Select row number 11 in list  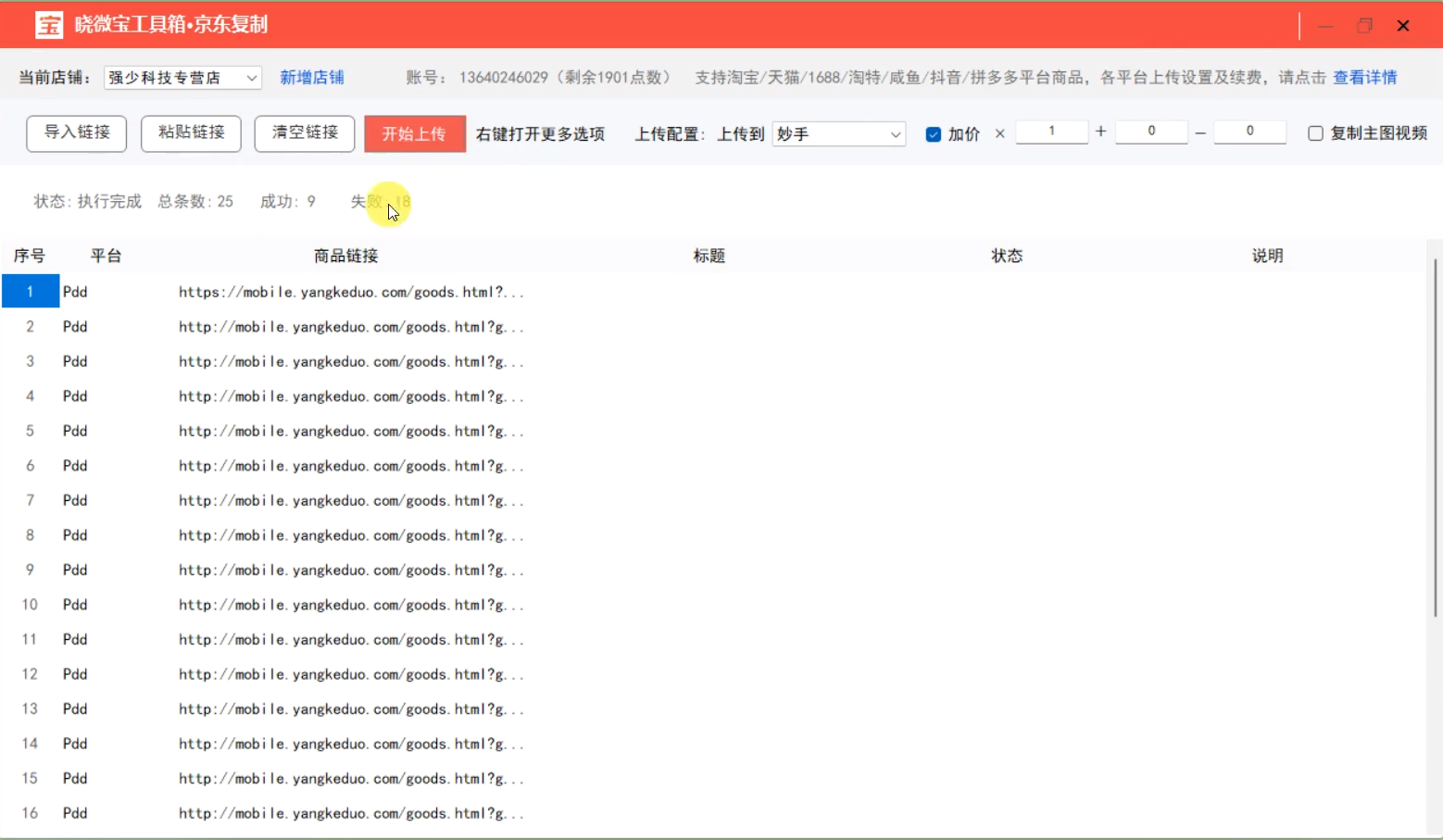(30, 639)
